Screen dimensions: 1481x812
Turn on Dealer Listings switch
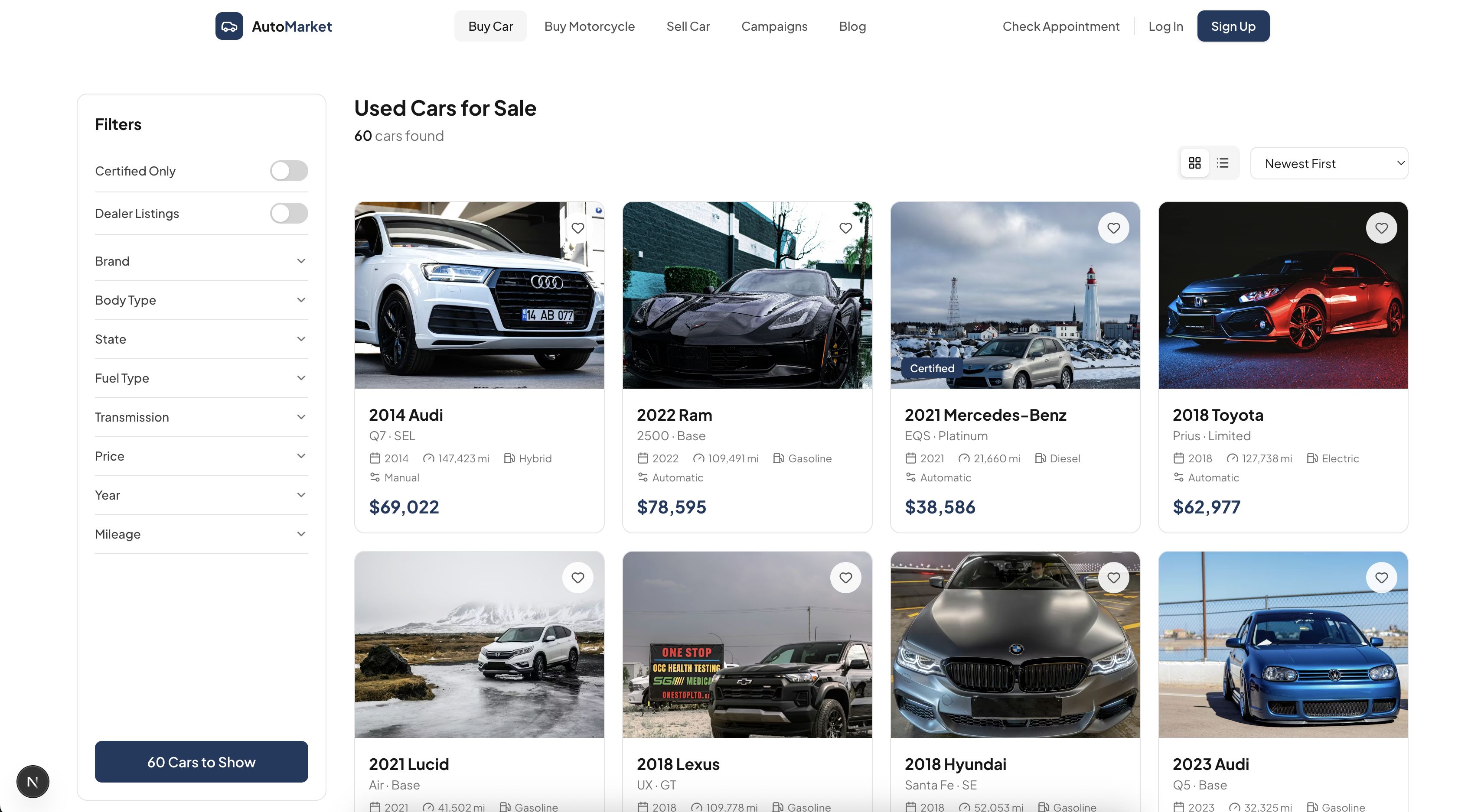click(289, 213)
